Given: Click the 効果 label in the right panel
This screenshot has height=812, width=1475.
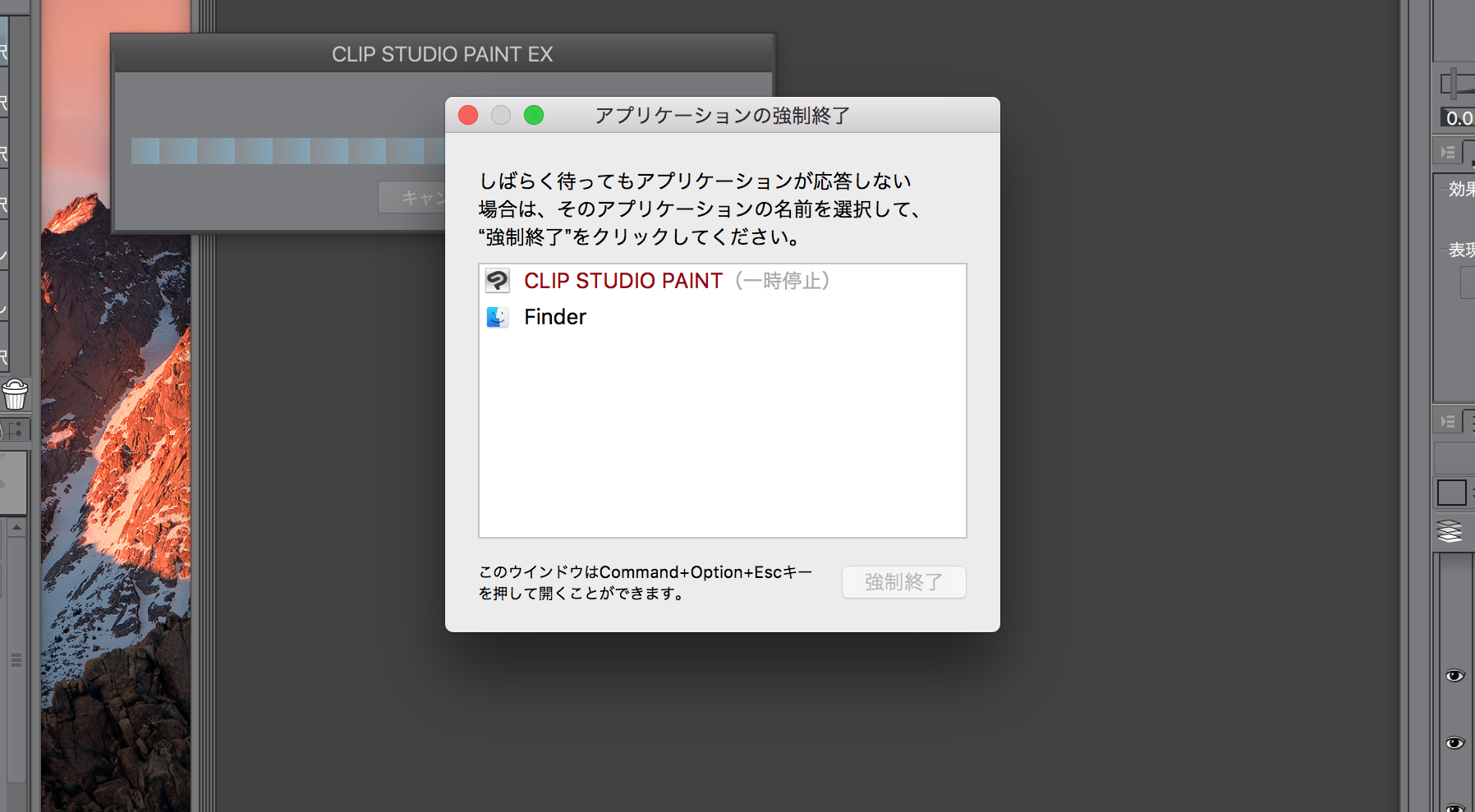Looking at the screenshot, I should [1461, 189].
